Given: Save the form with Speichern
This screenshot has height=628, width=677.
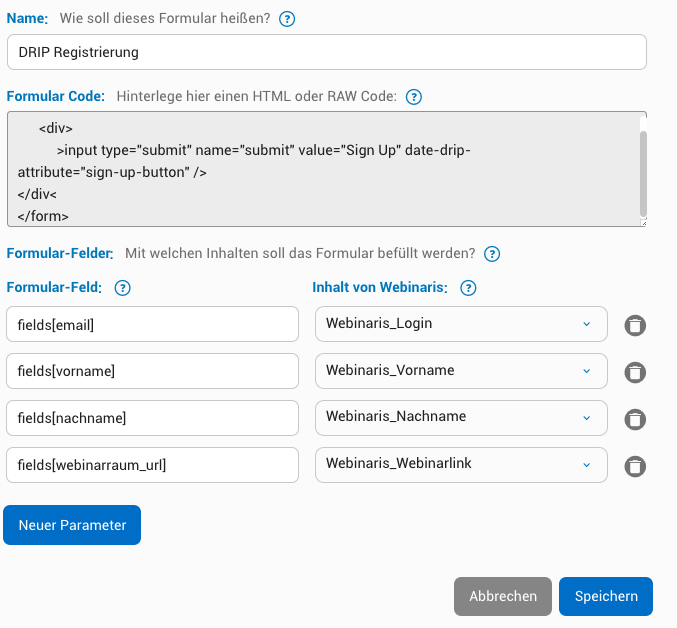Looking at the screenshot, I should click(x=606, y=596).
